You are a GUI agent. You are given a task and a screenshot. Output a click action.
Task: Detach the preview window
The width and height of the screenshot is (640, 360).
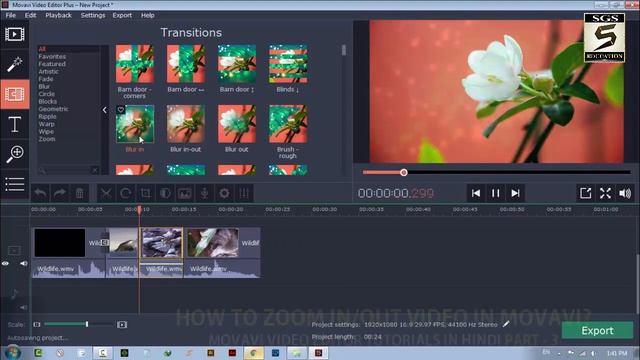pos(586,193)
